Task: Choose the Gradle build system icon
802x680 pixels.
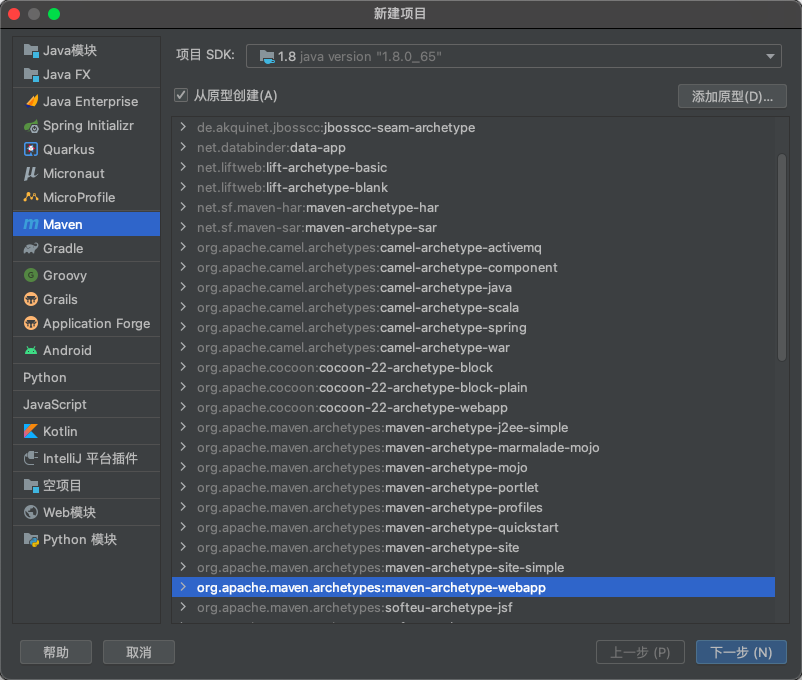Action: click(31, 247)
